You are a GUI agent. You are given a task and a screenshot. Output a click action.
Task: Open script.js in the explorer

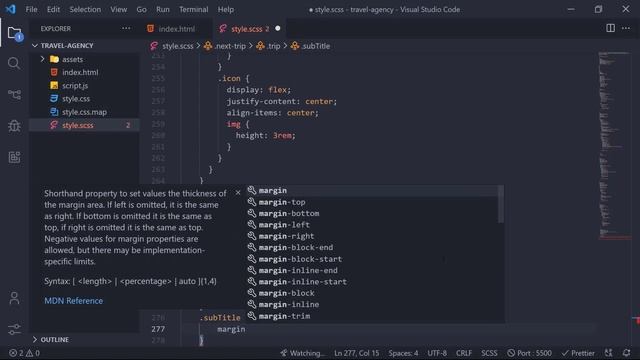point(84,86)
